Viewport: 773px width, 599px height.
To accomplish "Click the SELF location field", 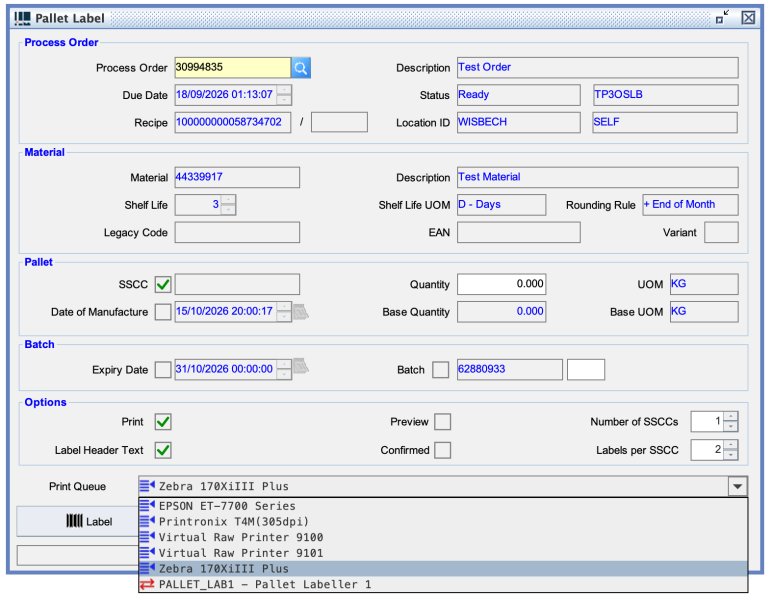I will pyautogui.click(x=665, y=122).
